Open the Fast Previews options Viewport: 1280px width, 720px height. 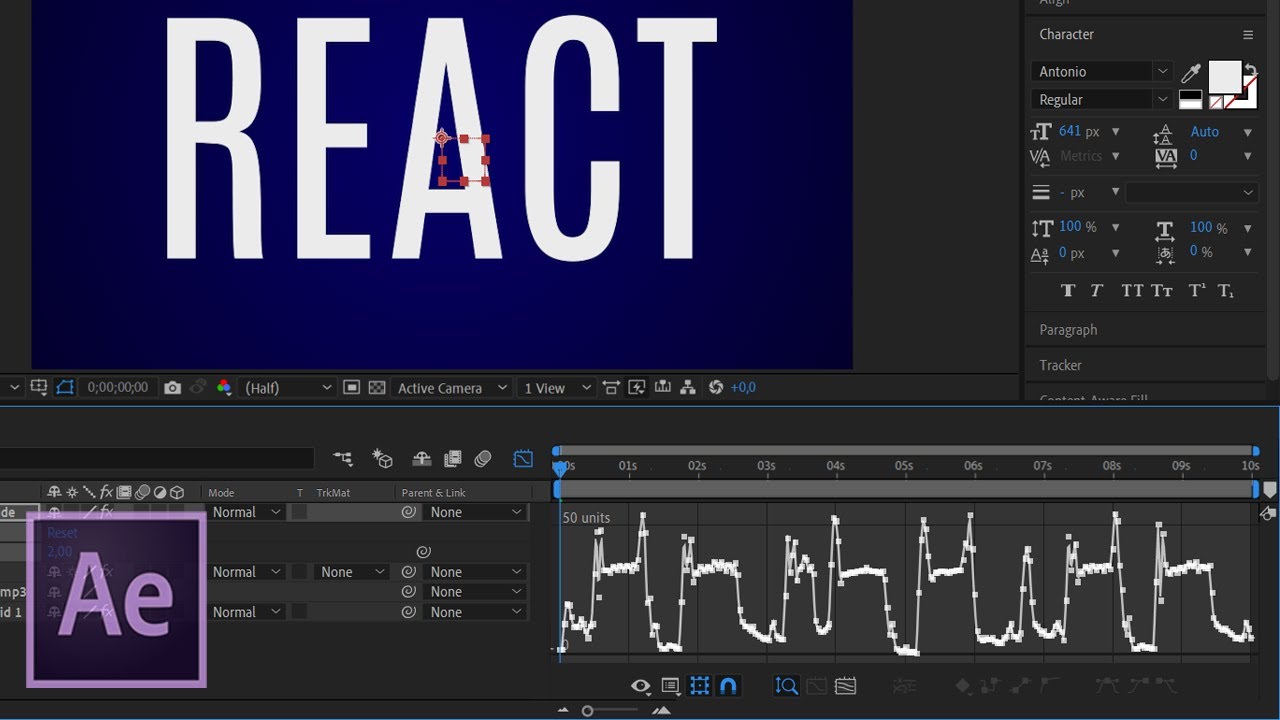[x=636, y=387]
